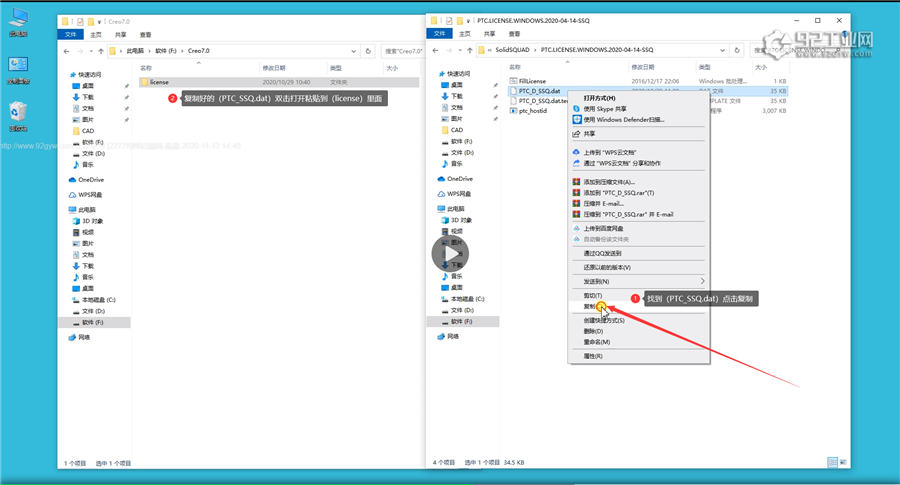Select 重命名(M) in the context menu
The width and height of the screenshot is (900, 485).
597,342
